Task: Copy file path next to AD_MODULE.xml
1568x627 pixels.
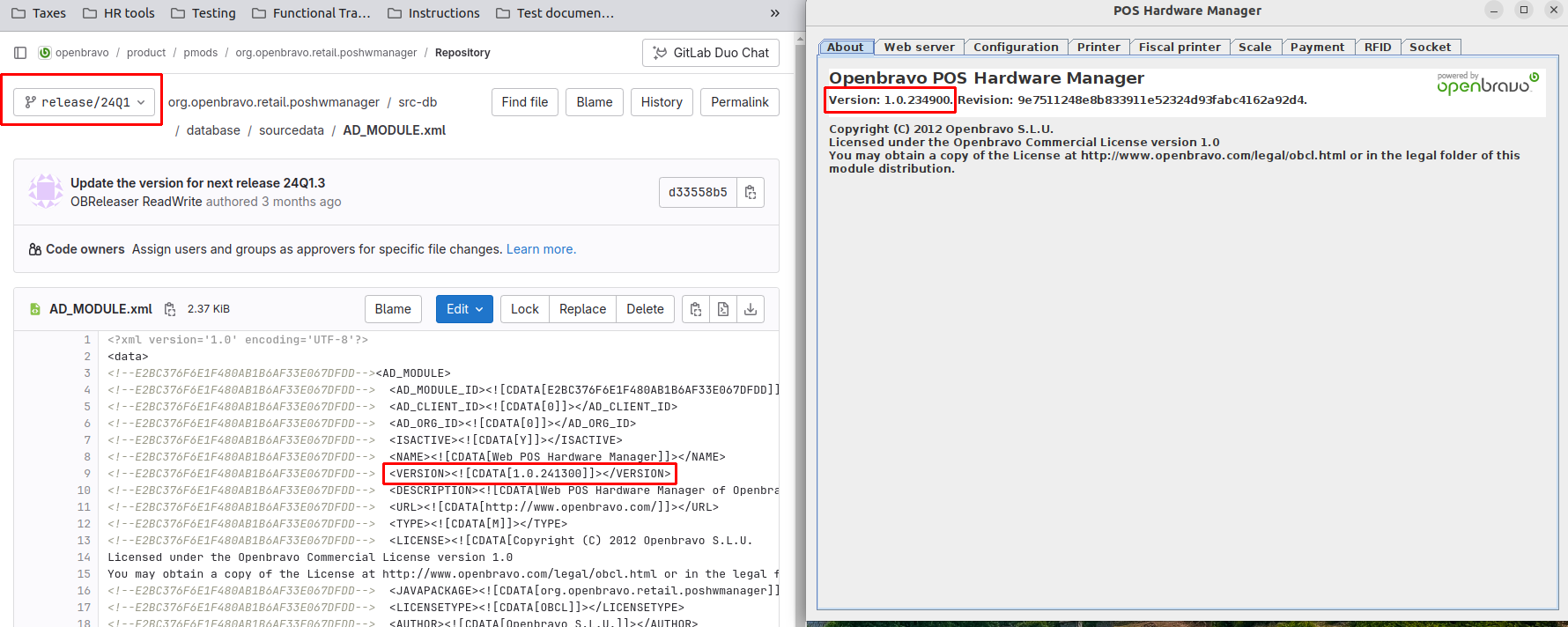Action: tap(170, 309)
